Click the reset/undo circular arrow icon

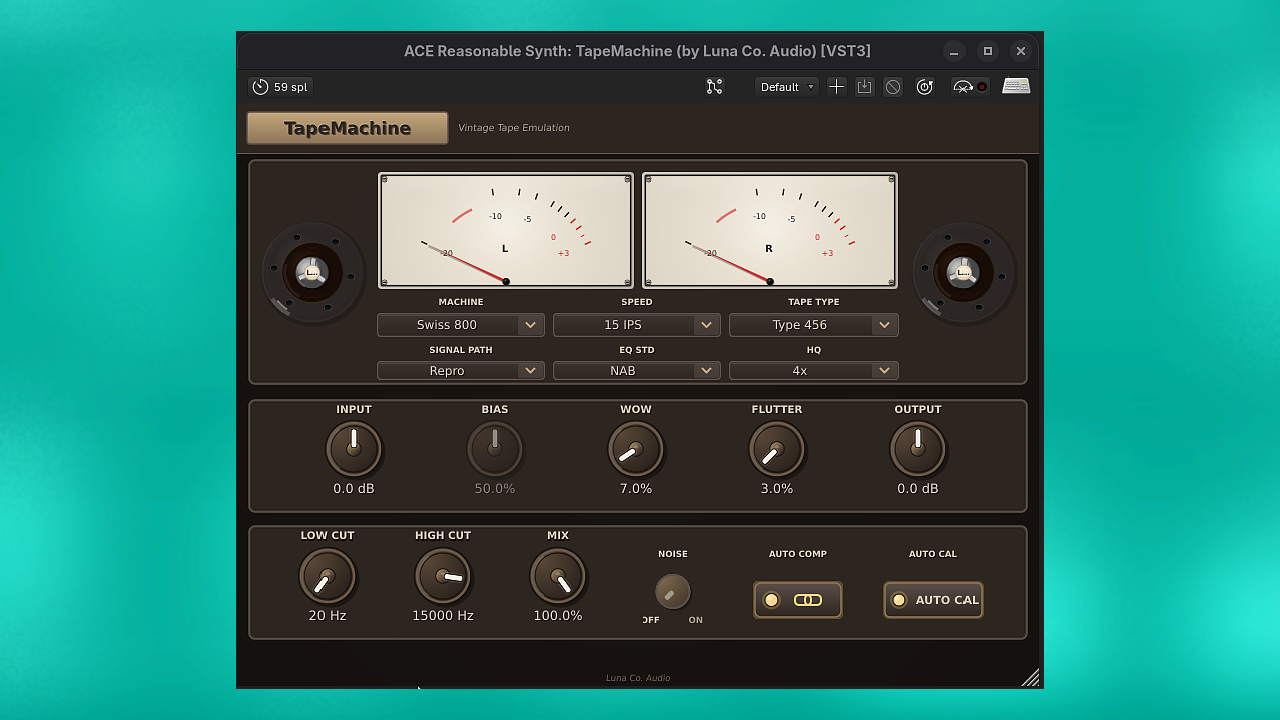924,86
